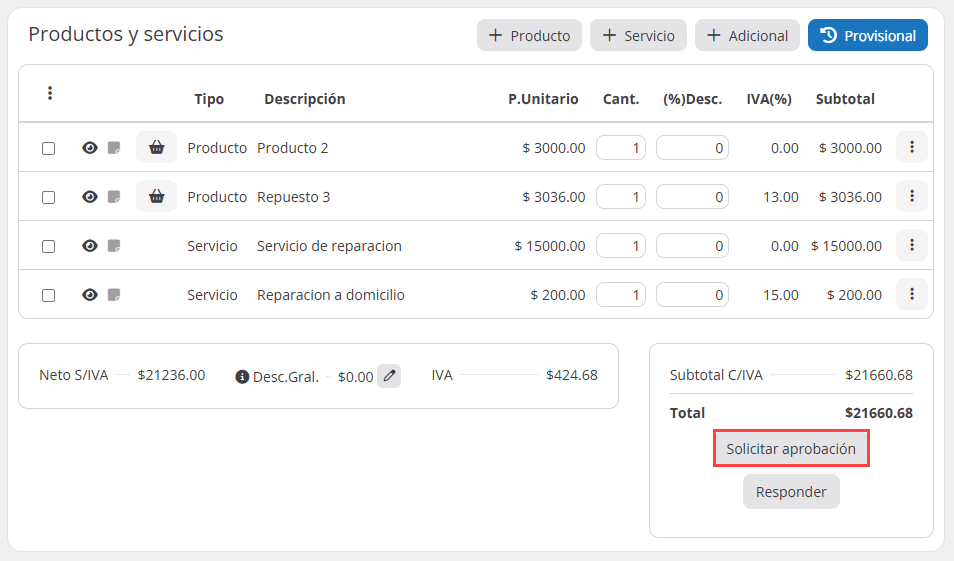
Task: Click the note icon on Producto 2 row
Action: coord(114,148)
